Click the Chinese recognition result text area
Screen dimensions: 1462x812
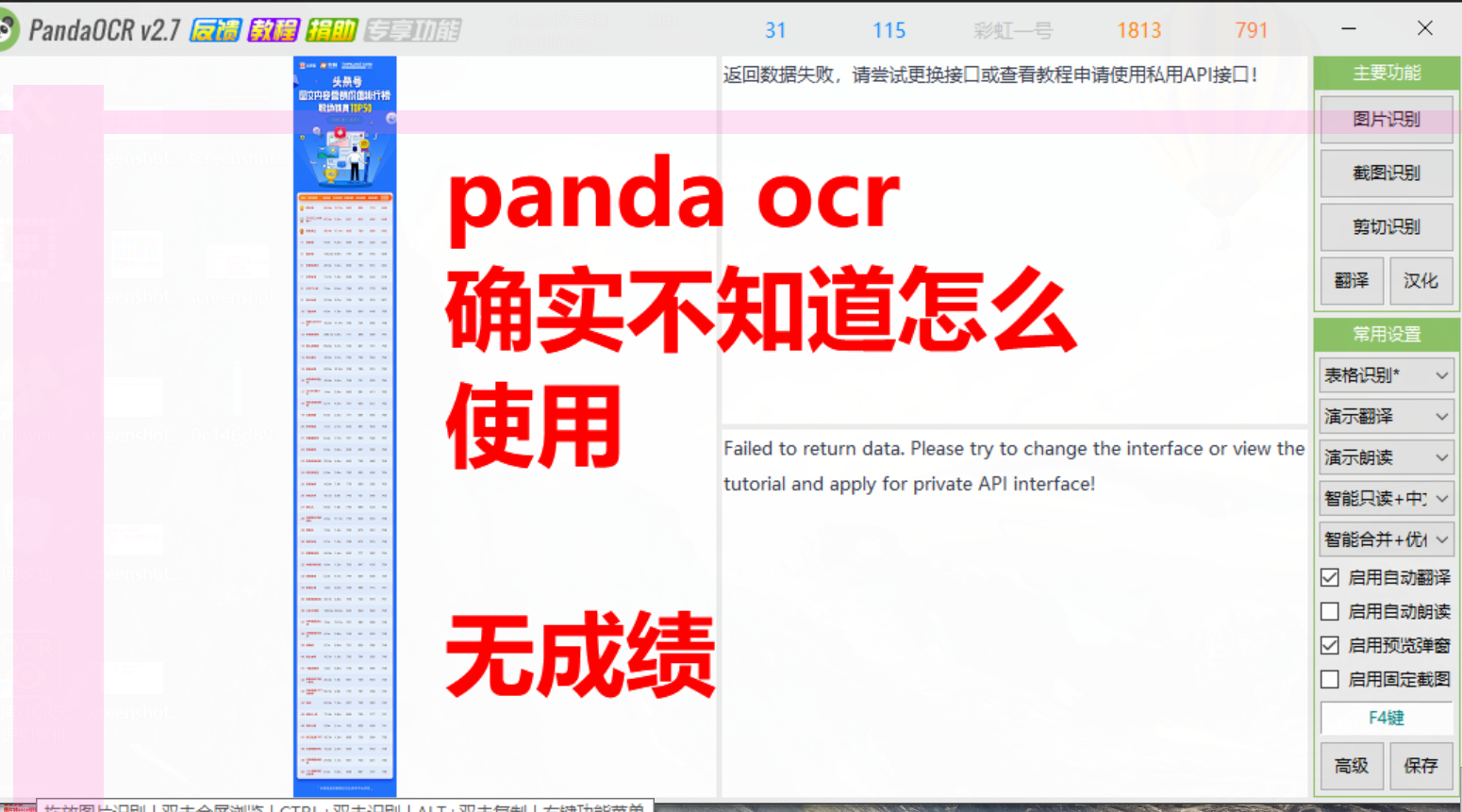coord(1015,240)
